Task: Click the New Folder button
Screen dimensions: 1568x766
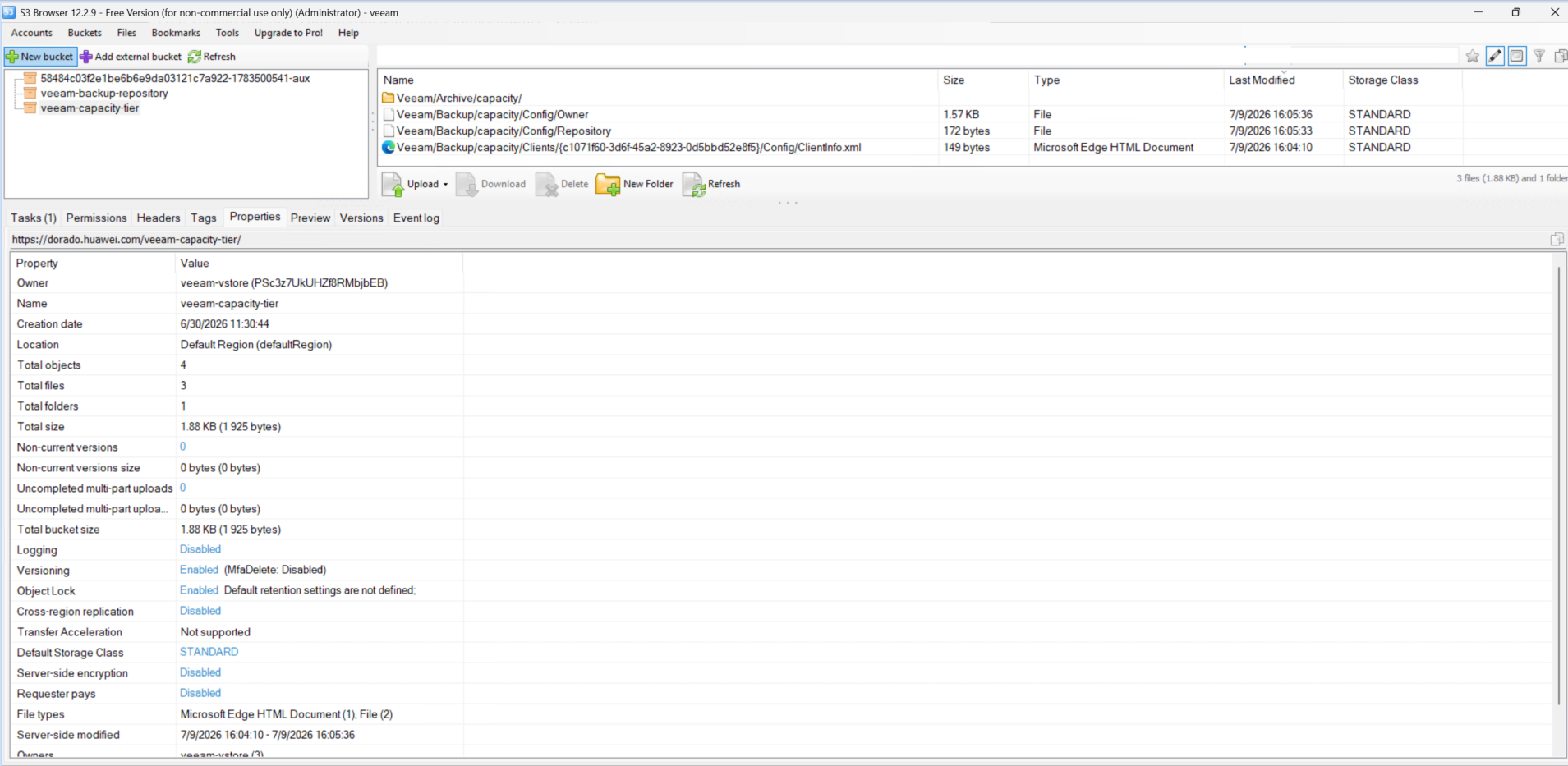Action: click(x=635, y=184)
